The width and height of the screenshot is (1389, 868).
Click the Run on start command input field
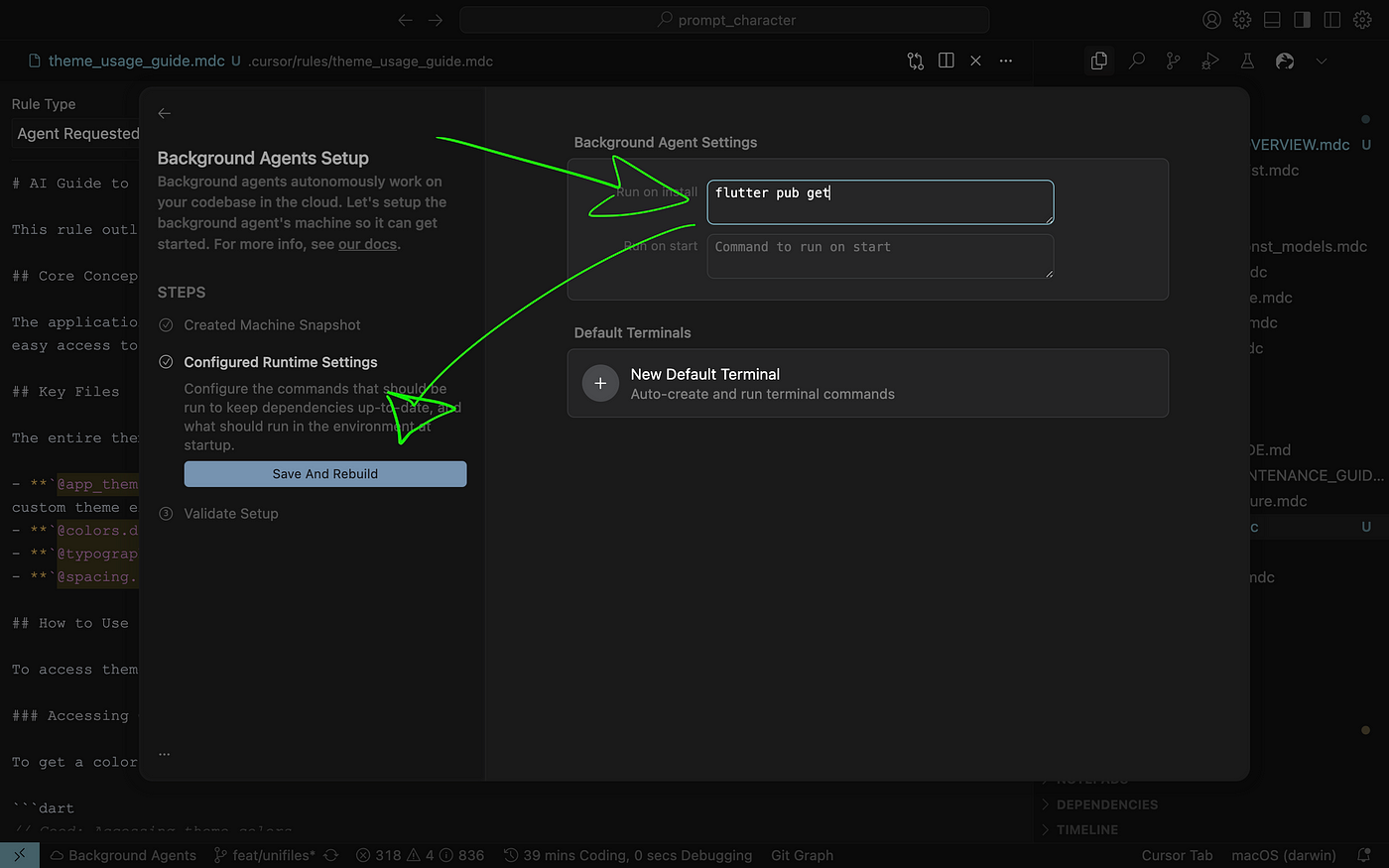click(879, 255)
